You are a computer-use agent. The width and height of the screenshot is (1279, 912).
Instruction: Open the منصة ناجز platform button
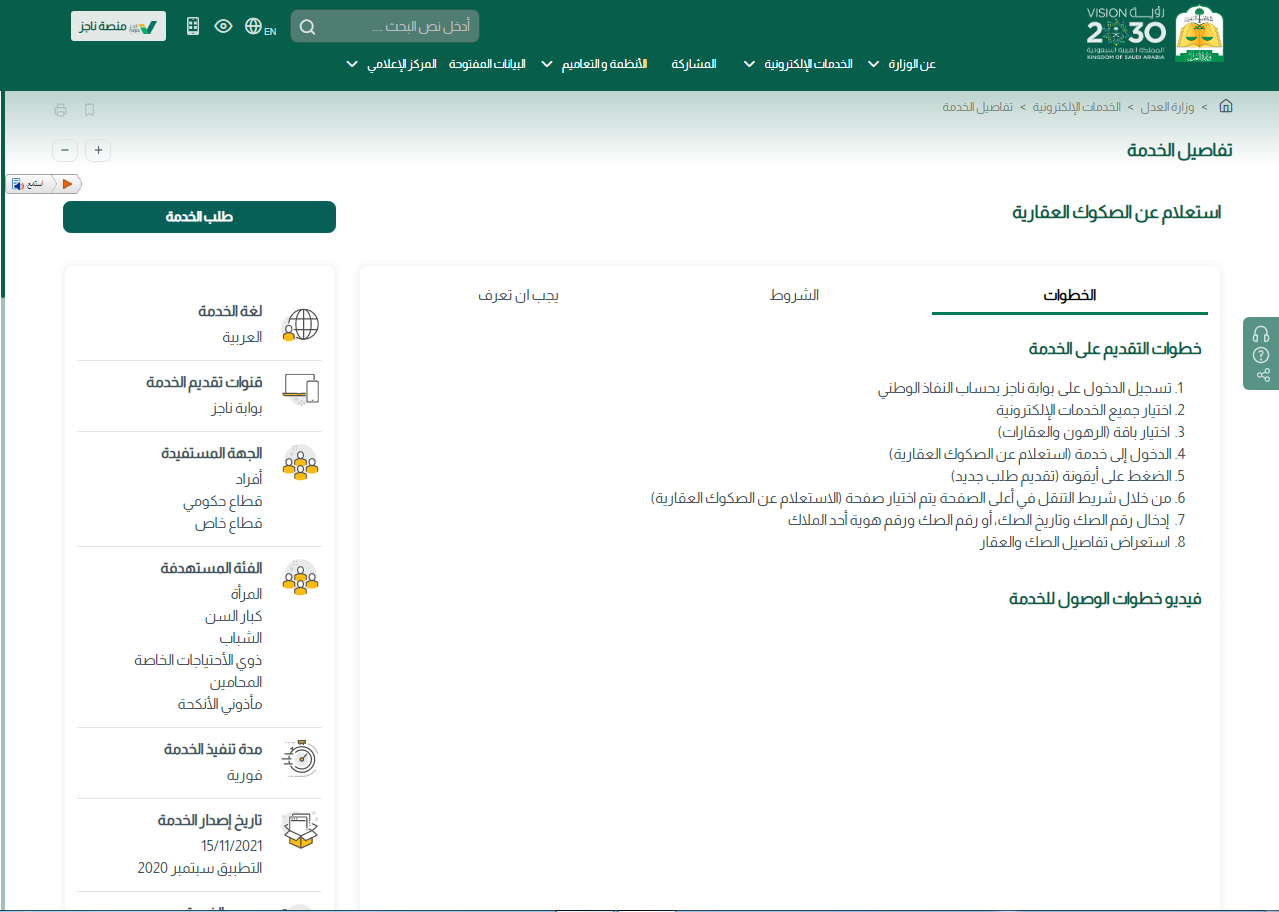point(118,26)
